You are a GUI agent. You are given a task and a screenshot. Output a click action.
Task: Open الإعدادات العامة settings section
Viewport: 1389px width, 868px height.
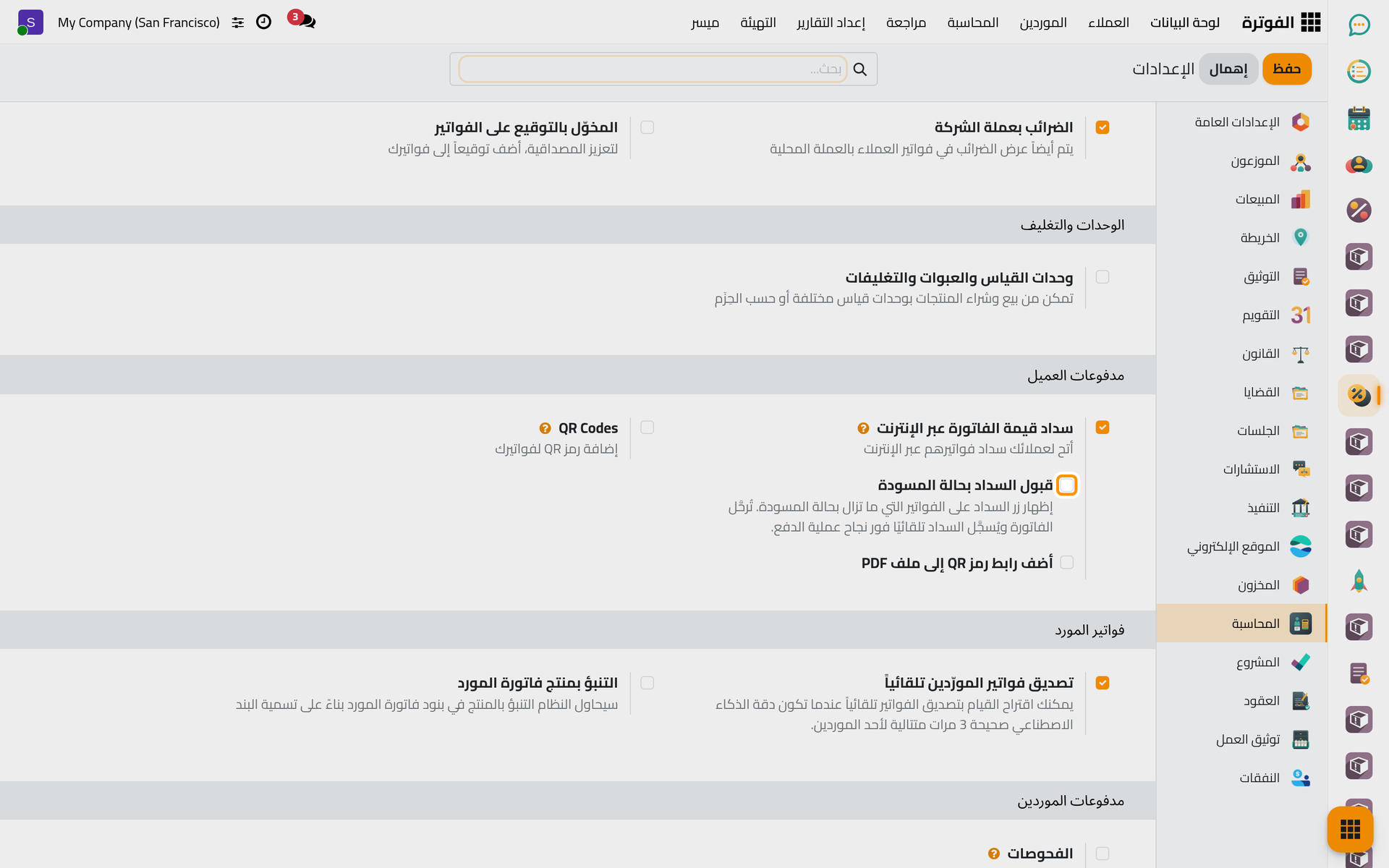tap(1241, 122)
